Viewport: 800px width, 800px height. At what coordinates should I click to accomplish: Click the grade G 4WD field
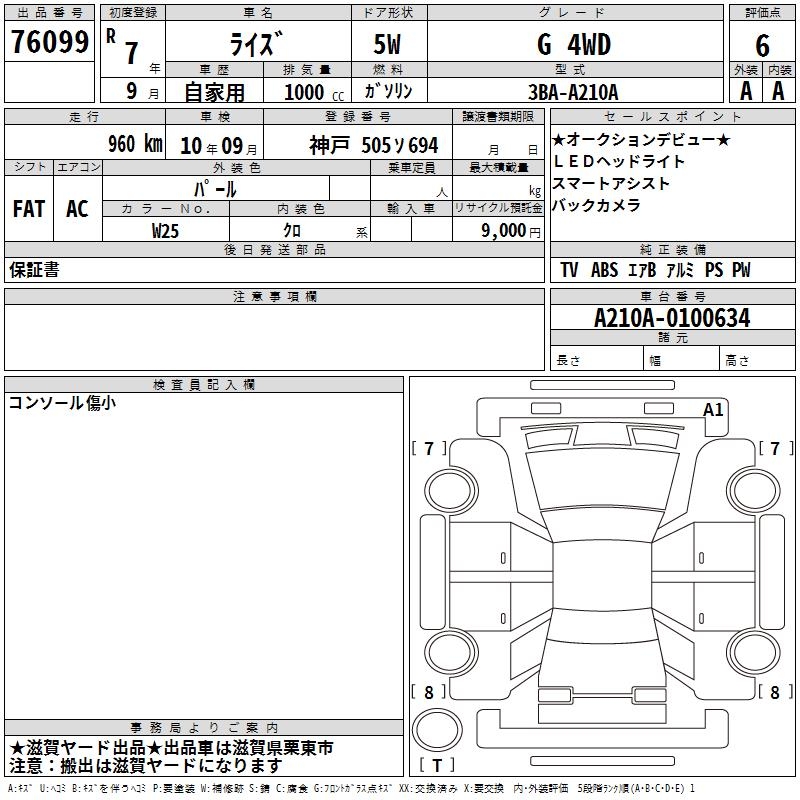(x=573, y=44)
